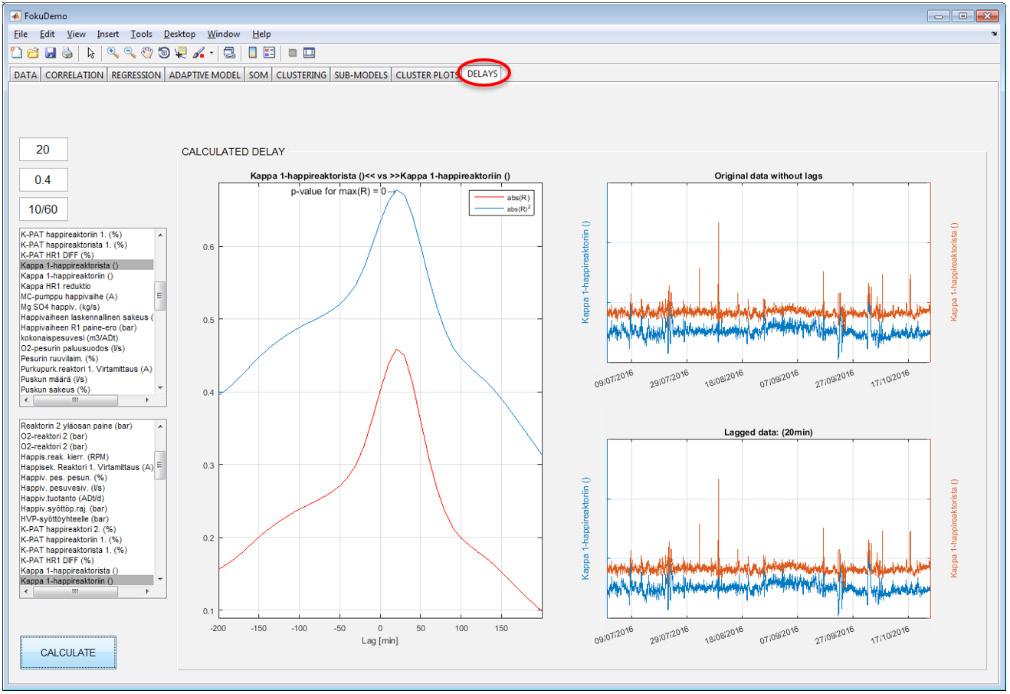Select "Kappa HR1 reduktio" in the list
This screenshot has height=694, width=1010.
click(87, 286)
